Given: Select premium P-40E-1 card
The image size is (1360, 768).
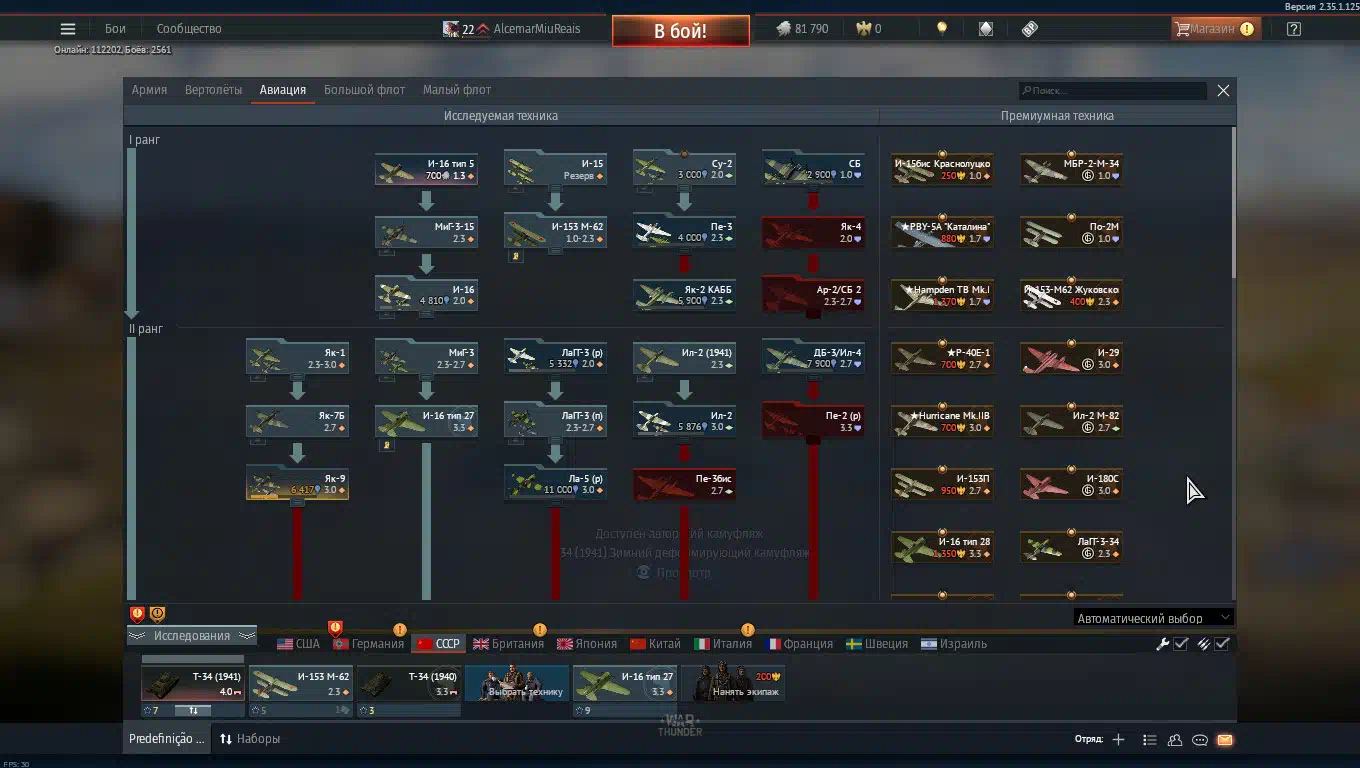Looking at the screenshot, I should pyautogui.click(x=943, y=358).
